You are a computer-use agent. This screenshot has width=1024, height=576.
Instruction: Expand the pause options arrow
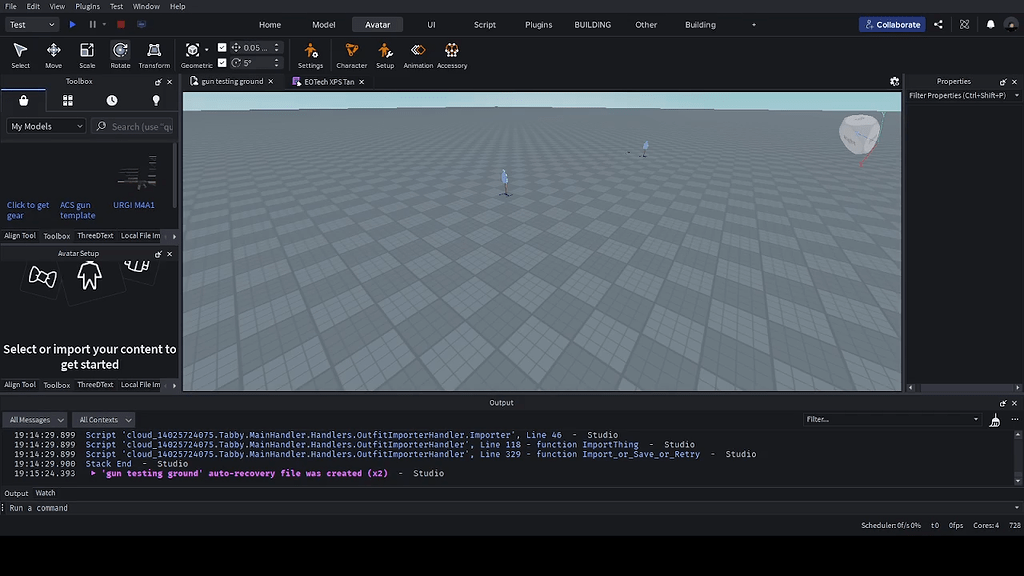point(104,25)
